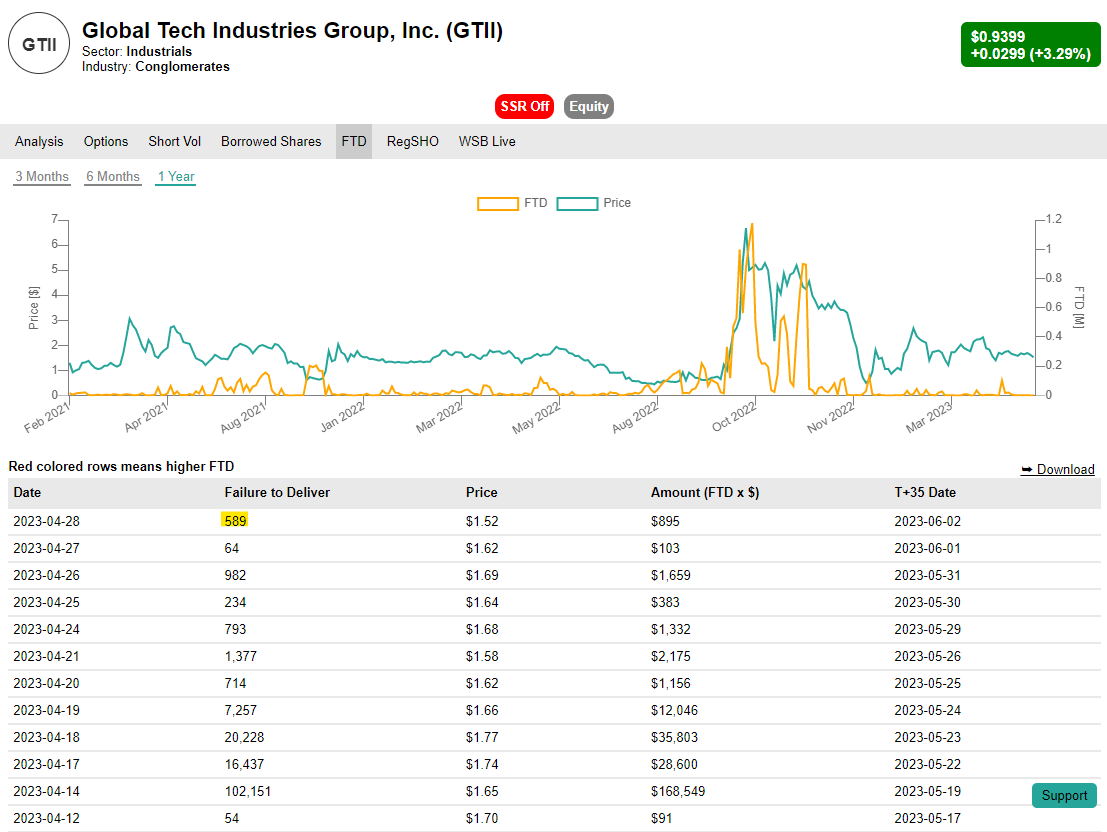Select the FTD tab in the navigation bar
This screenshot has width=1107, height=832.
coord(353,141)
